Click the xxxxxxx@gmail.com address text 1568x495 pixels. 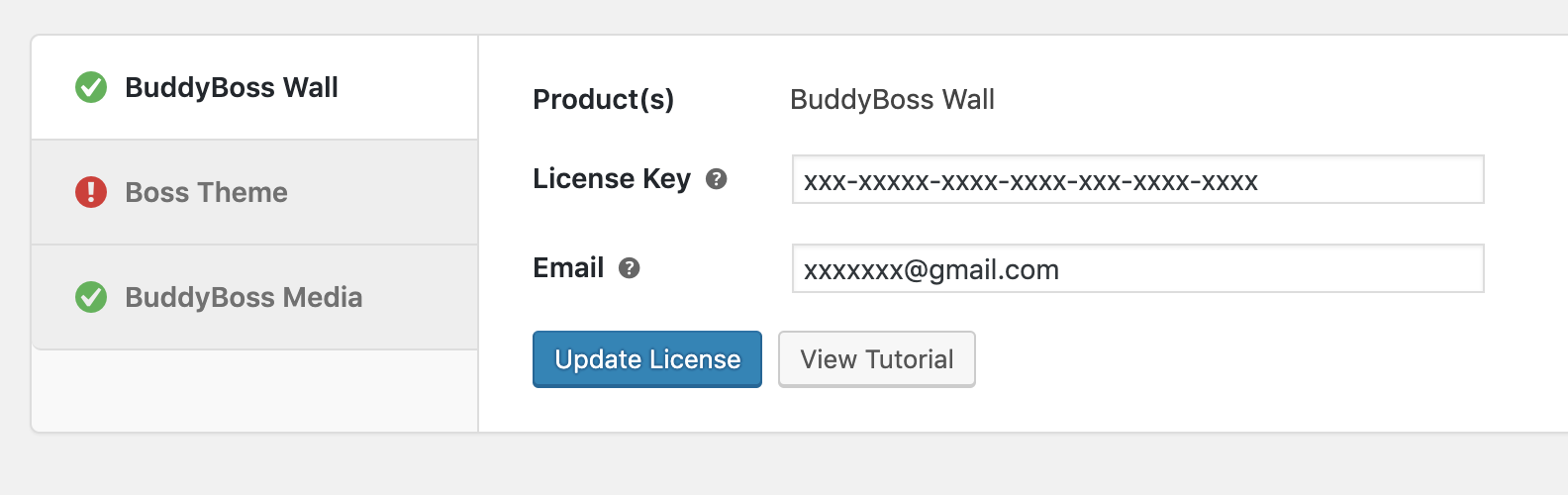[931, 270]
